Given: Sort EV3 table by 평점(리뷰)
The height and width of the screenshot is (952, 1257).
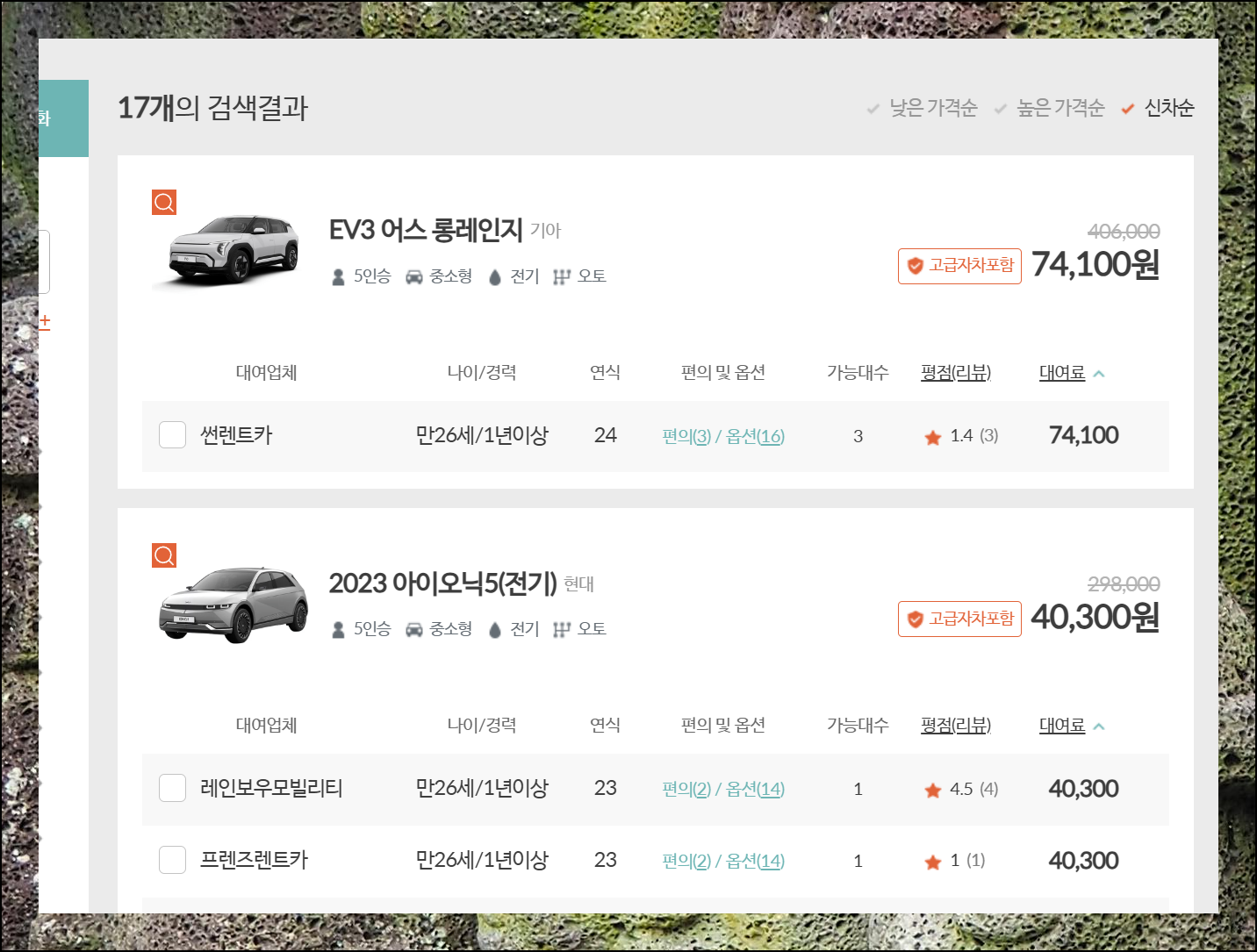Looking at the screenshot, I should (956, 373).
